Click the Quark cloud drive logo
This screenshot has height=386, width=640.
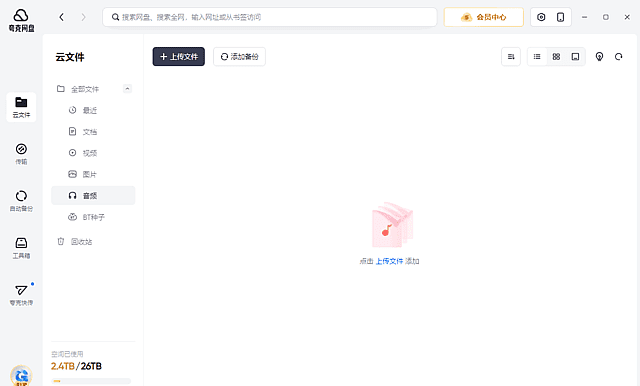(x=21, y=20)
